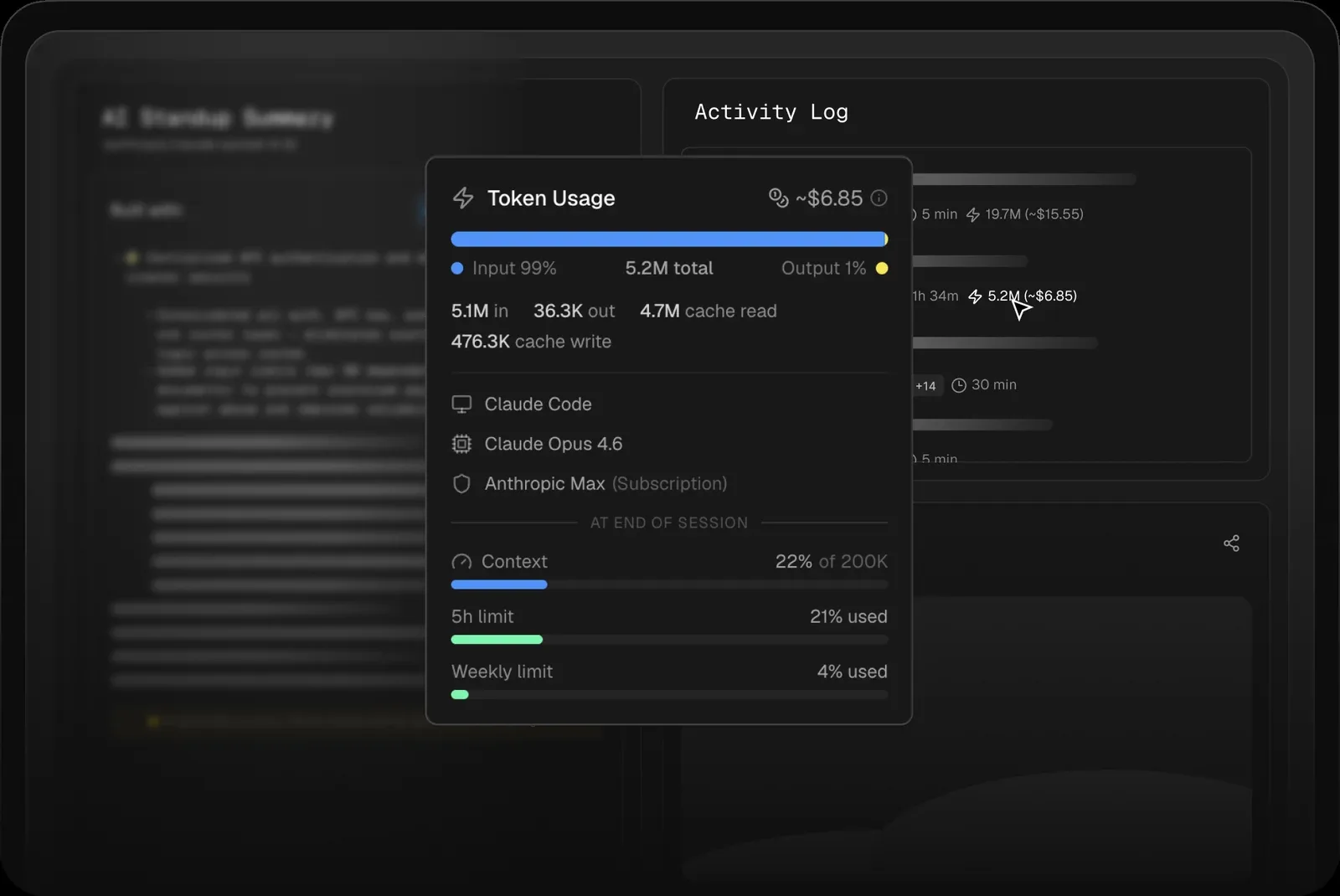Click the lightning icon beside 19.7M (~$15.55)
This screenshot has width=1340, height=896.
973,215
